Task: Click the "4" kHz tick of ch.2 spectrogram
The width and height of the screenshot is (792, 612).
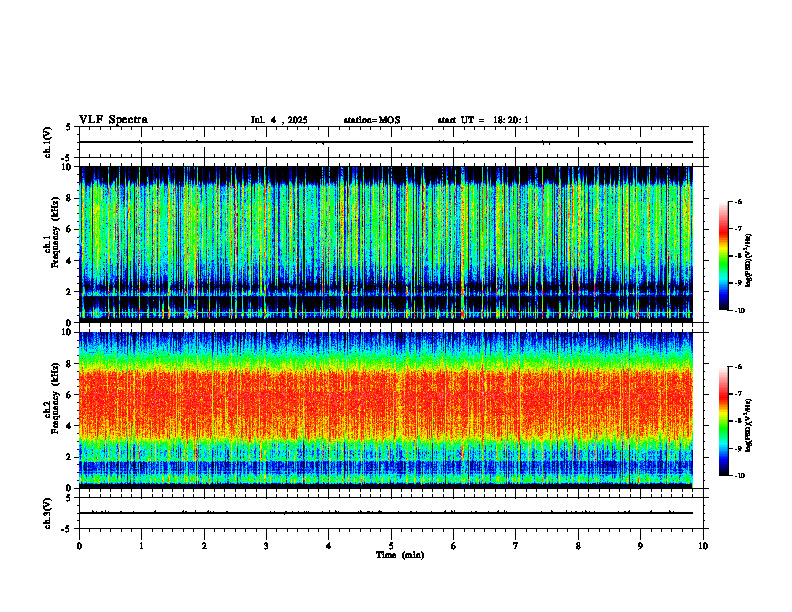Action: pyautogui.click(x=69, y=426)
